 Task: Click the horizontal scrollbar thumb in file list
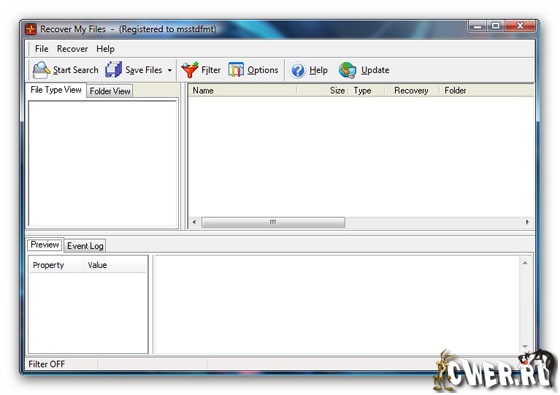click(273, 222)
